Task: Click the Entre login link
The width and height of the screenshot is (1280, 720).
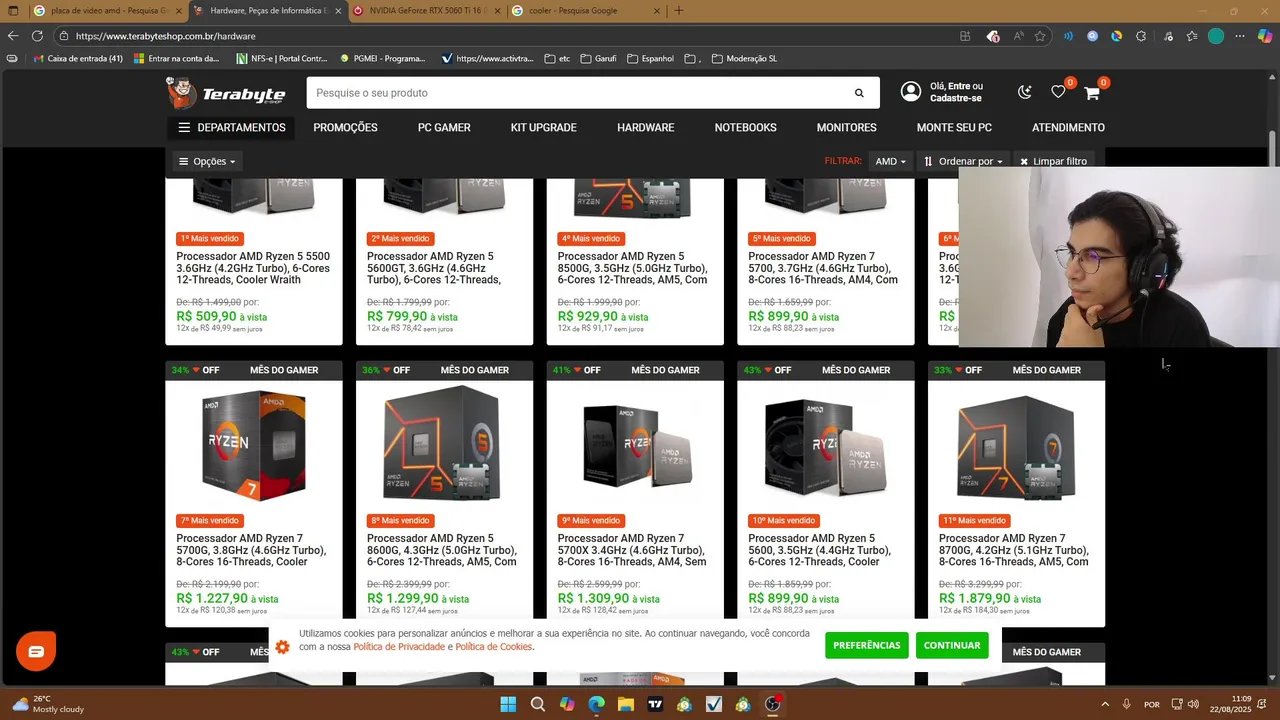Action: coord(959,86)
